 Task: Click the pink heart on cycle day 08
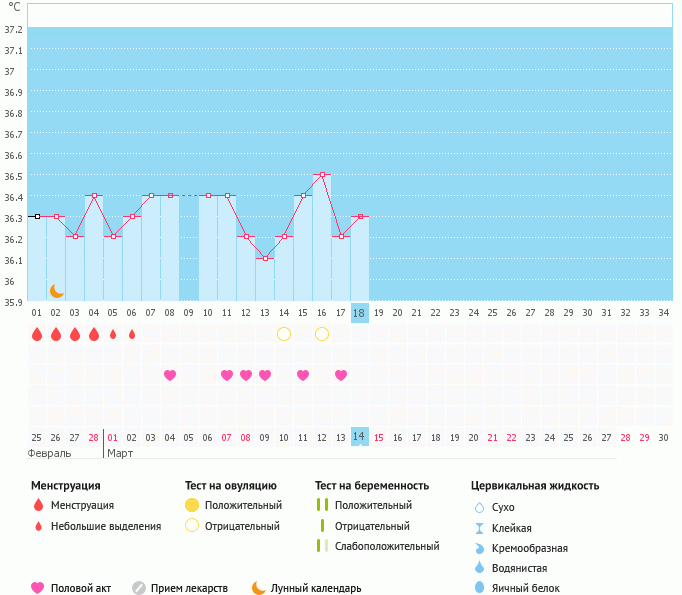(x=170, y=375)
